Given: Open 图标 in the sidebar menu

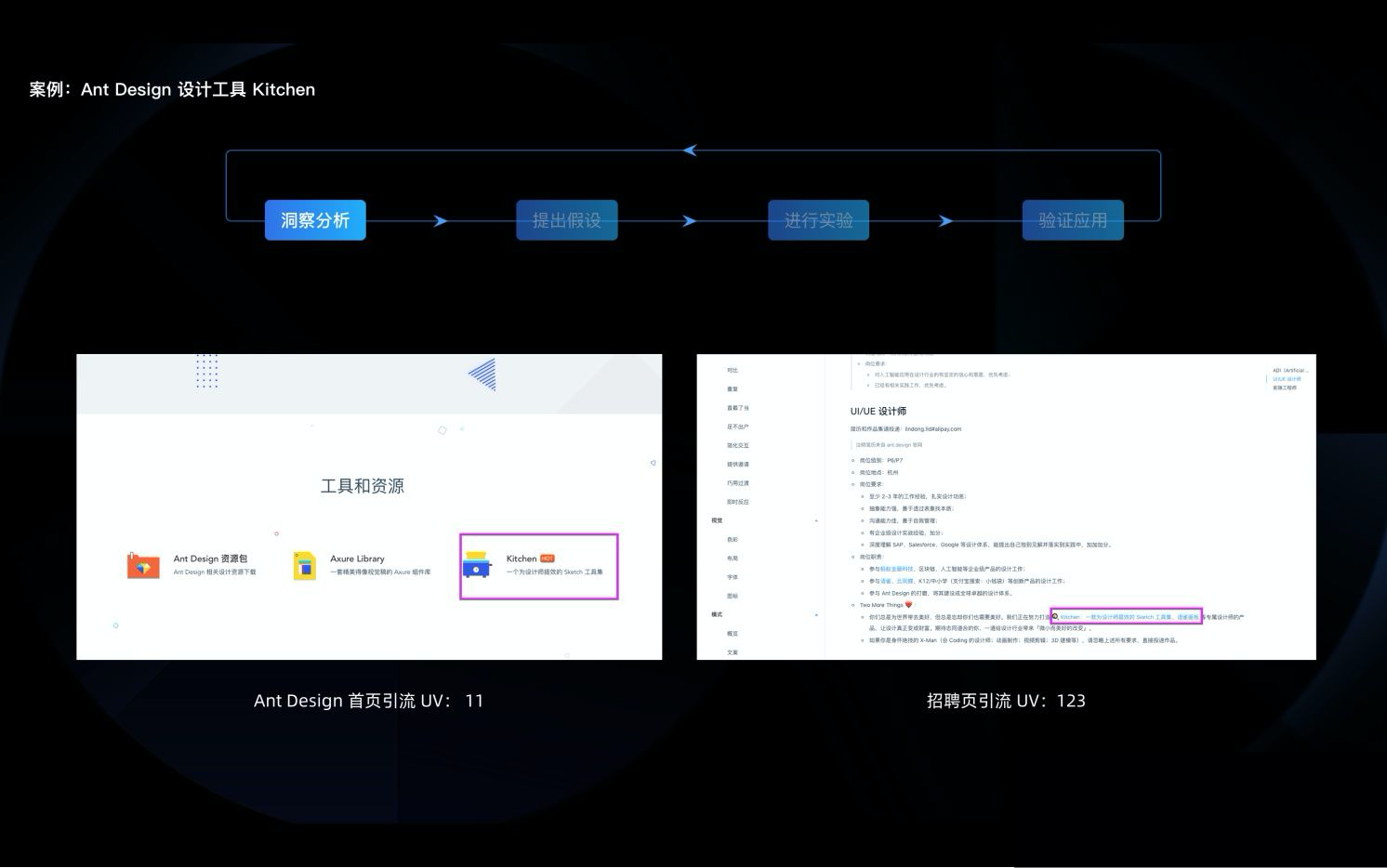Looking at the screenshot, I should (x=733, y=596).
